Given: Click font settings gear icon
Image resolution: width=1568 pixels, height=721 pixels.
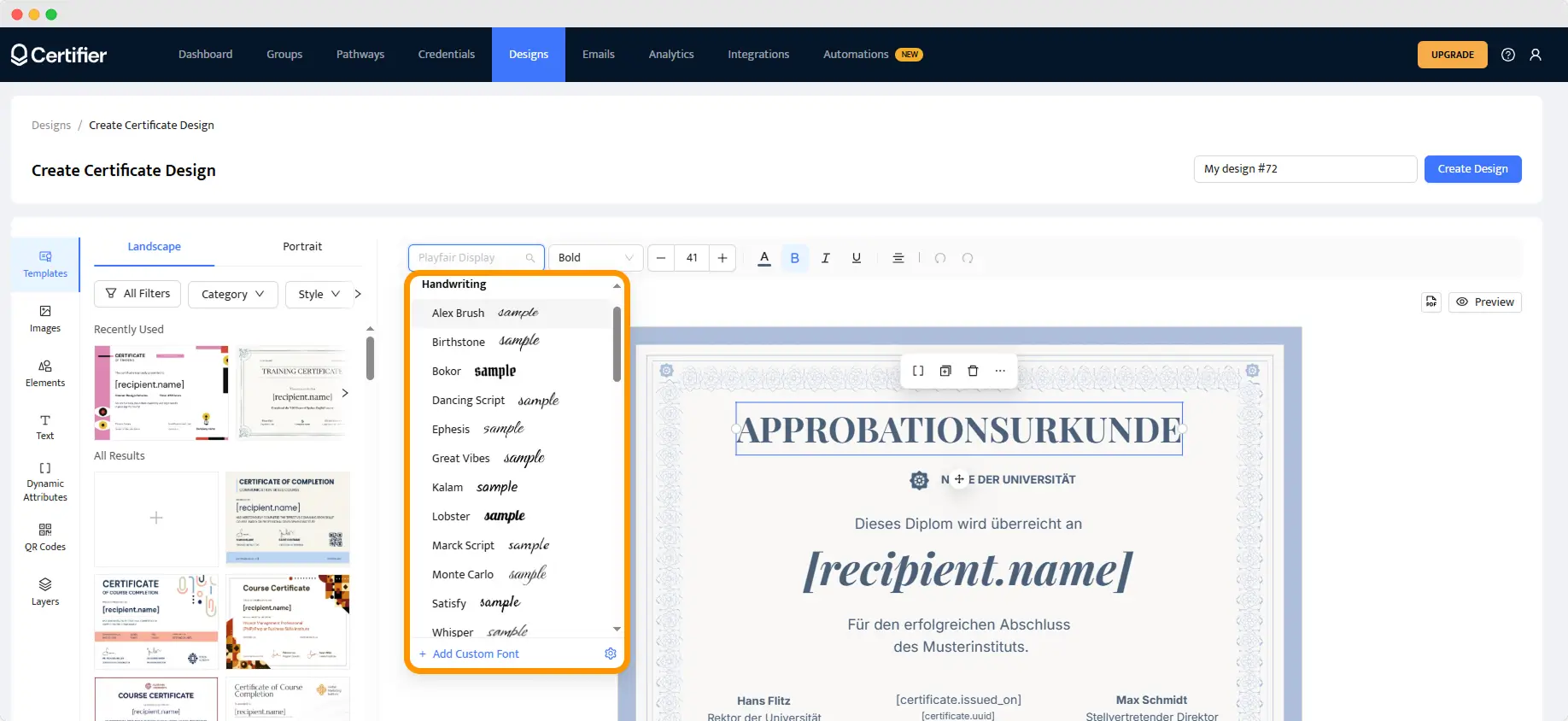Looking at the screenshot, I should [x=611, y=654].
